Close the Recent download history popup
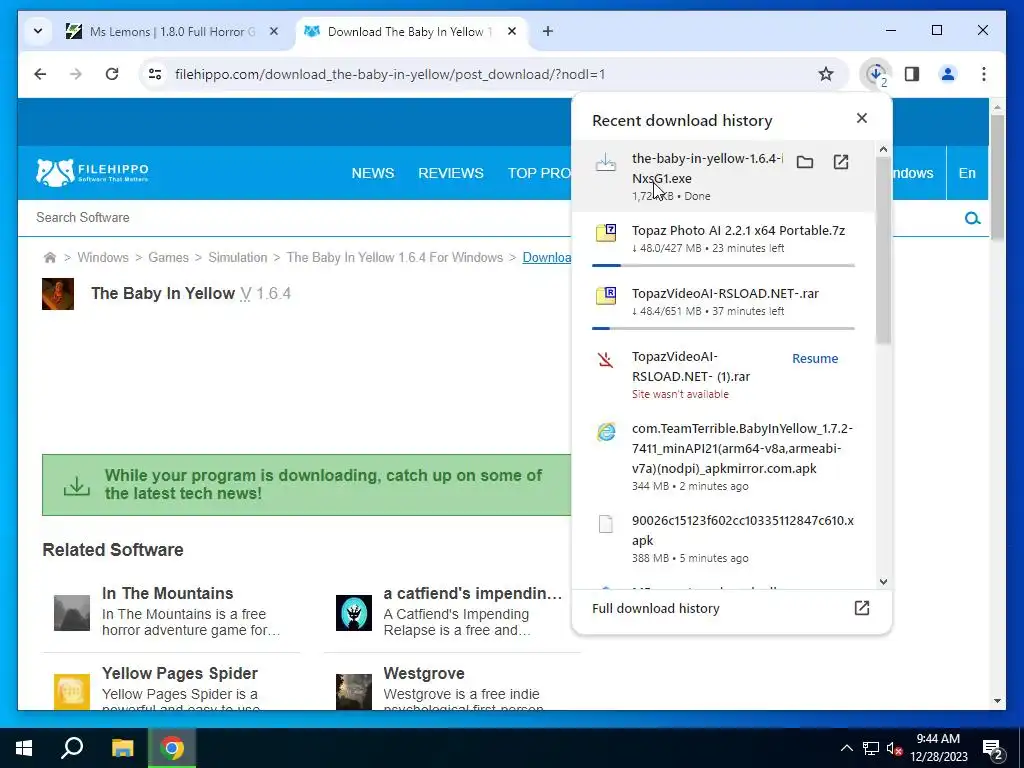Viewport: 1024px width, 768px height. (x=862, y=118)
